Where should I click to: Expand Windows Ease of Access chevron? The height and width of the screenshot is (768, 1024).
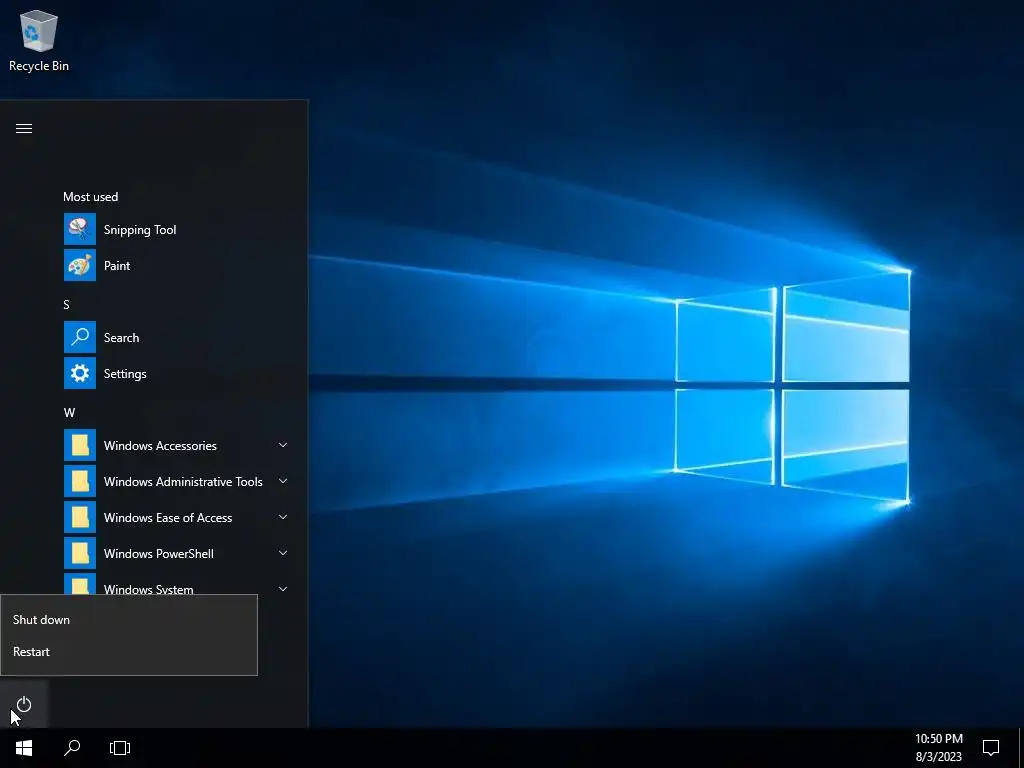[x=283, y=517]
